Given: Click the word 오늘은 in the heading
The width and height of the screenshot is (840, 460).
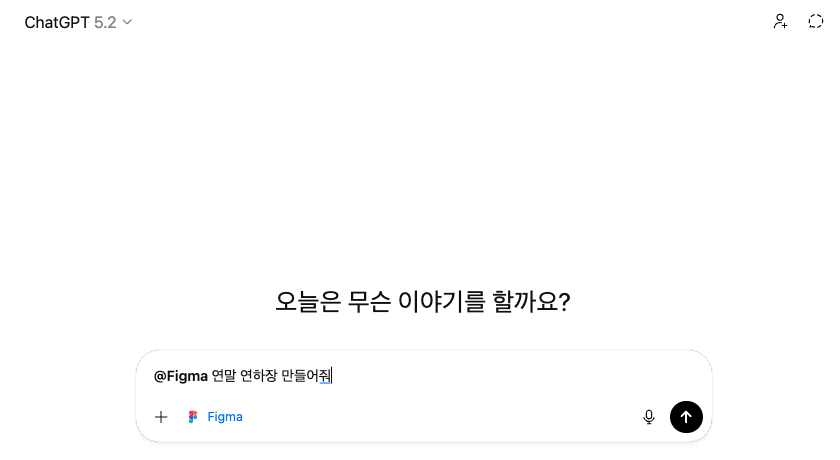Looking at the screenshot, I should (305, 301).
